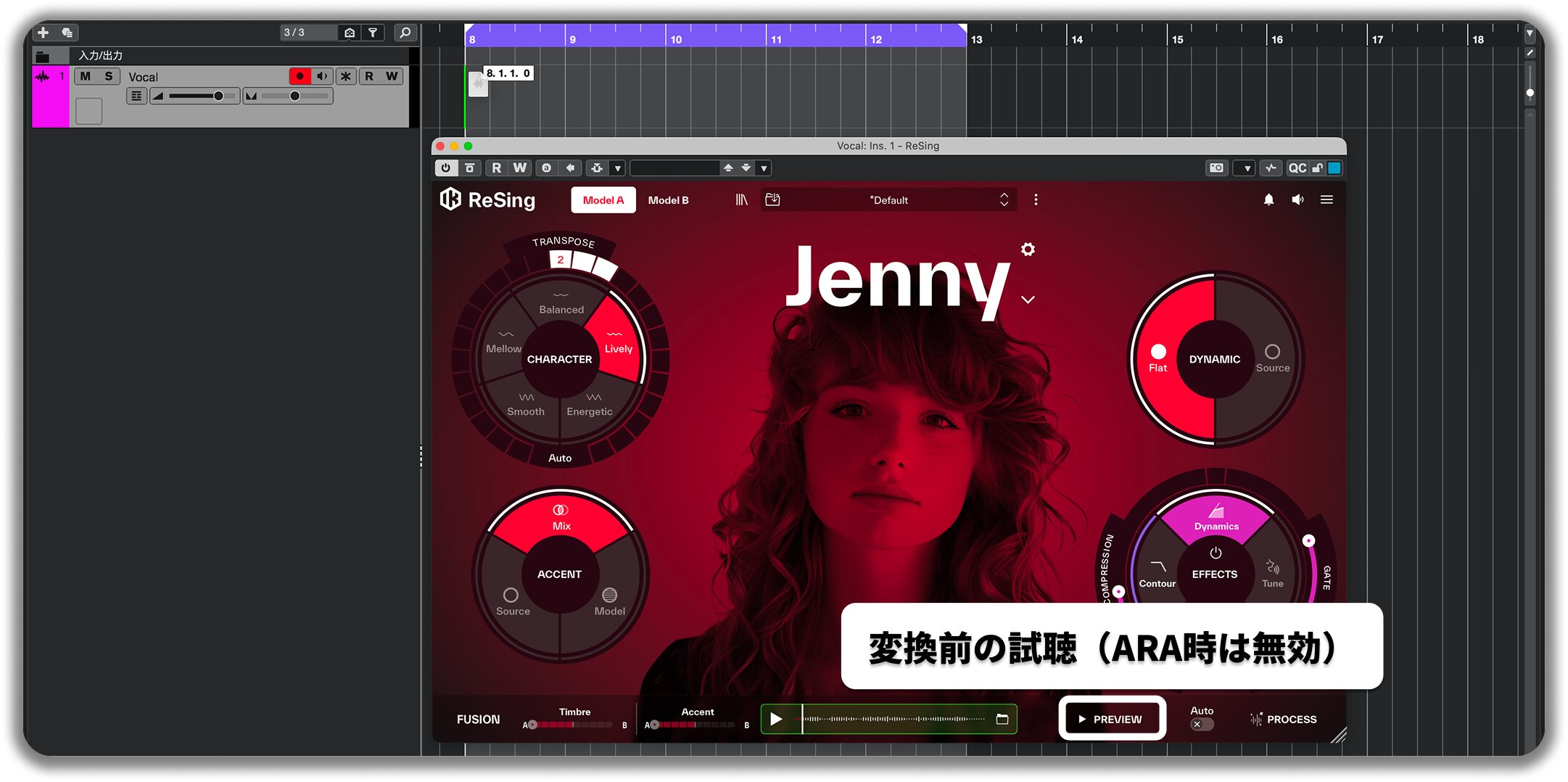Switch to Model B tab
Image resolution: width=1568 pixels, height=782 pixels.
click(668, 200)
